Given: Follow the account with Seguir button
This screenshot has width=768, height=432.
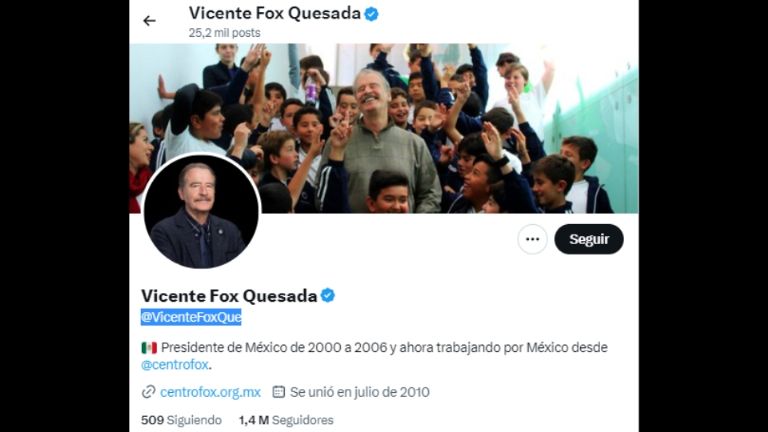Looking at the screenshot, I should pos(589,239).
